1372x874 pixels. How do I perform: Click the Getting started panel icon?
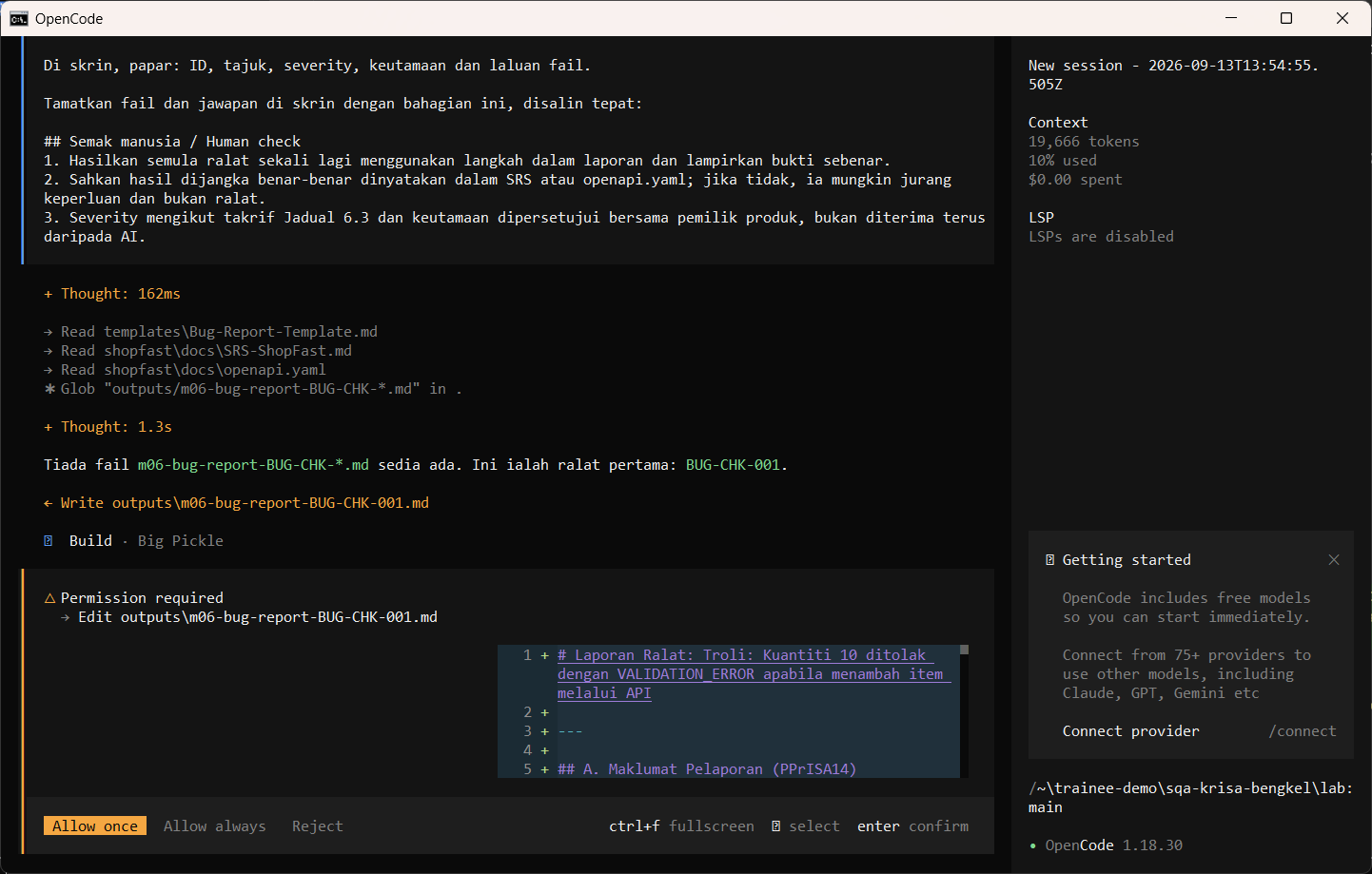click(1049, 559)
